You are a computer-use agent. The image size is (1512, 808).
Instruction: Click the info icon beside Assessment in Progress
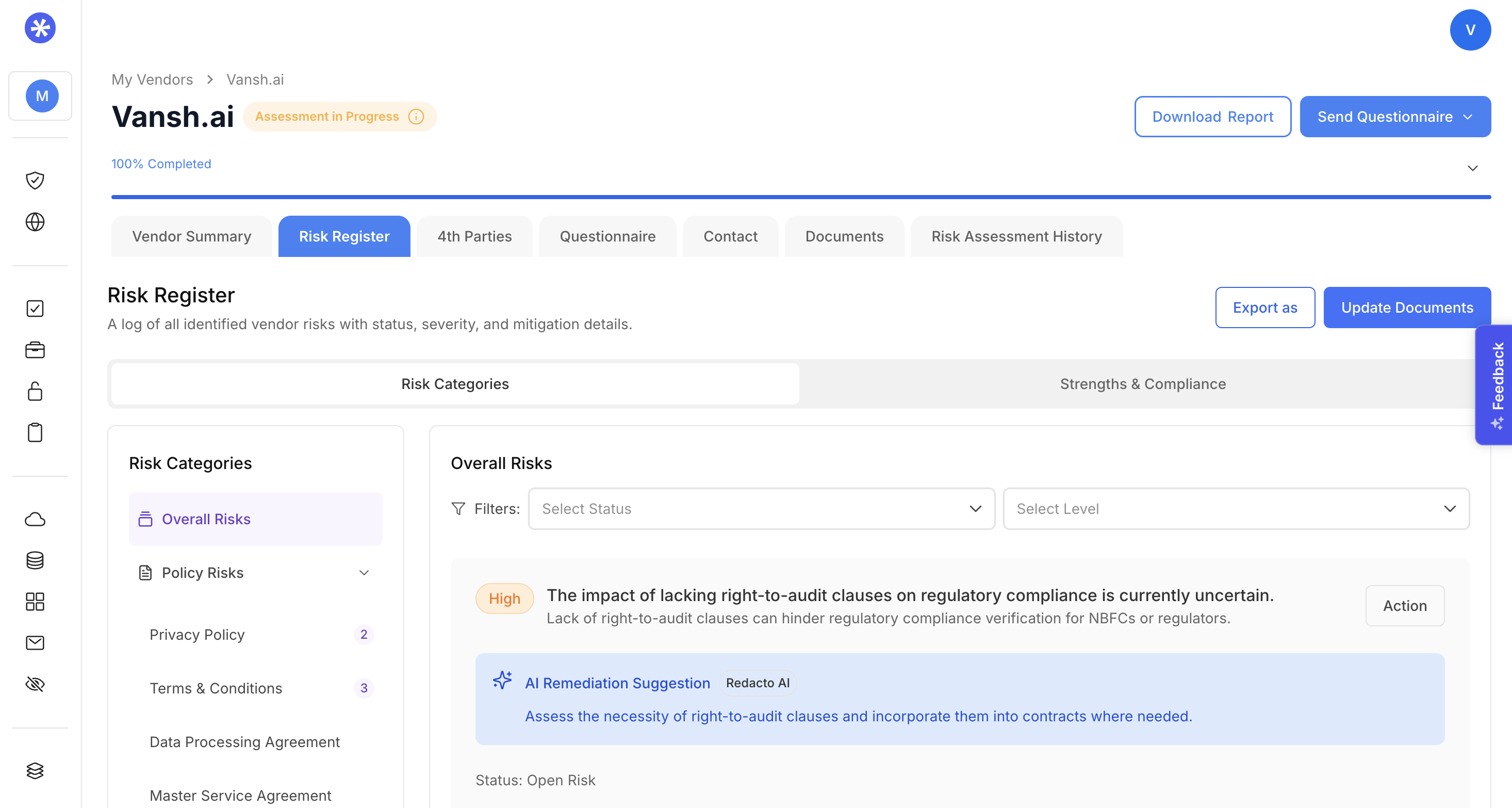(416, 116)
